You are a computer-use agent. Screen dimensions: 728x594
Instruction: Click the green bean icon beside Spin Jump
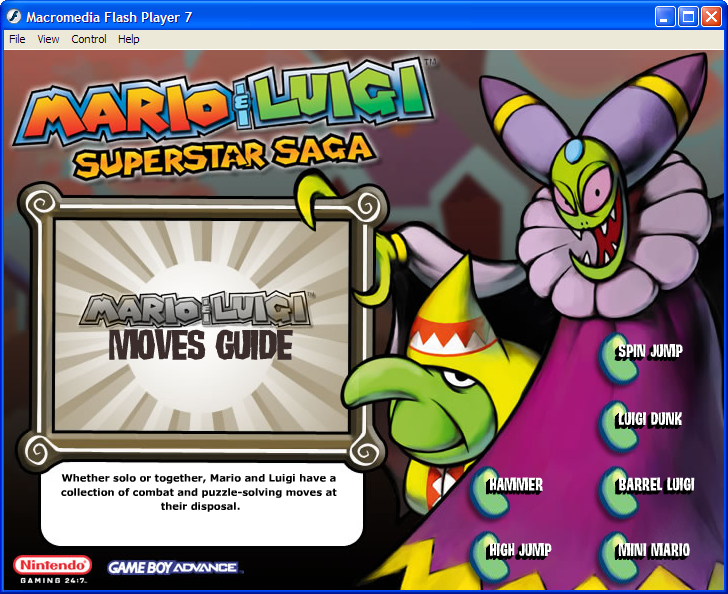(617, 359)
